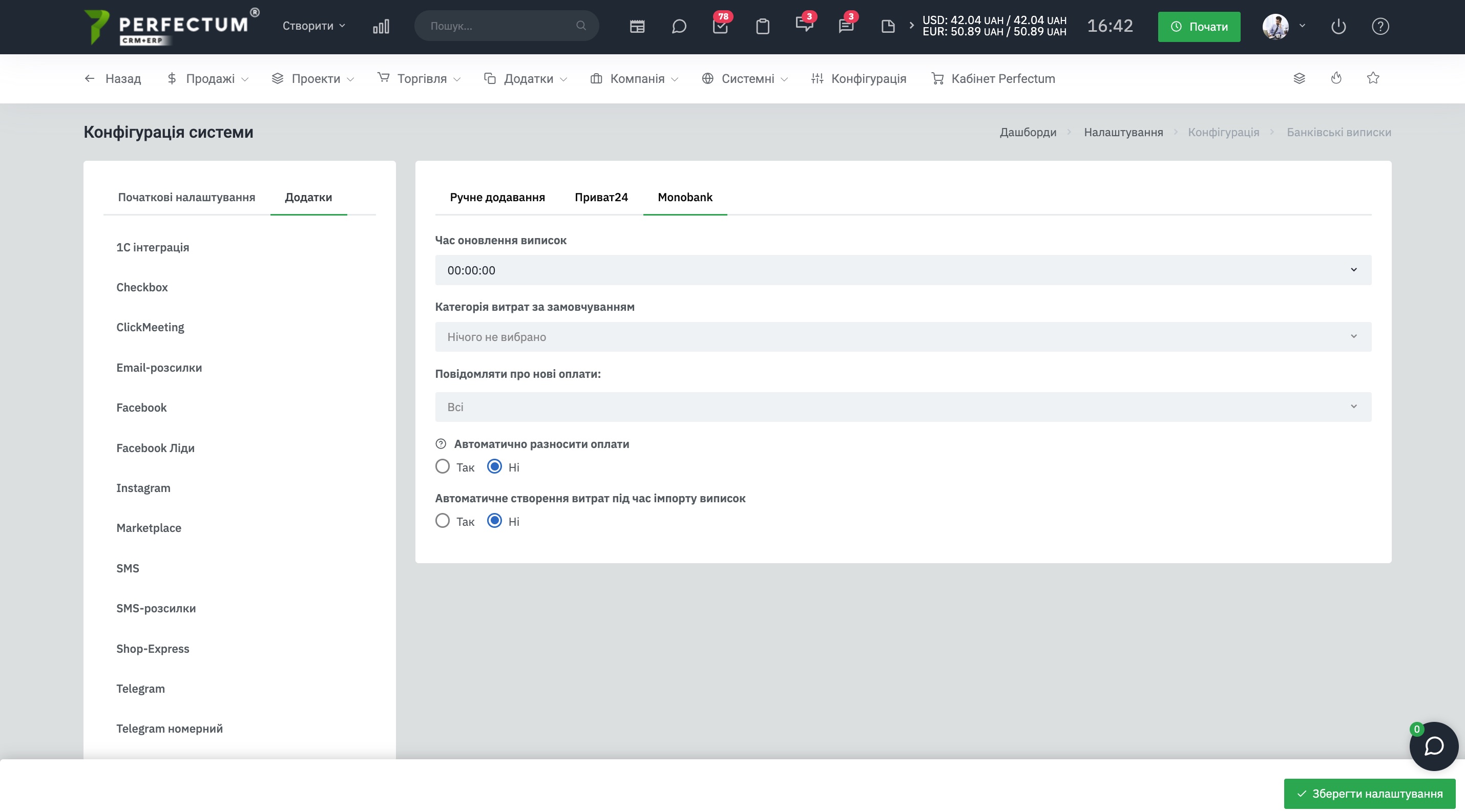
Task: Open Checkbox settings in sidebar
Action: coord(142,287)
